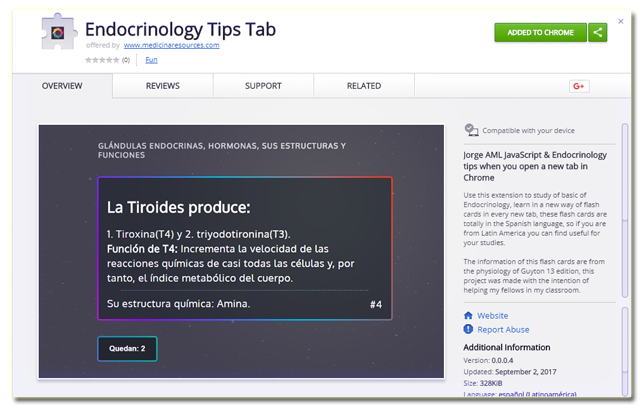Click the (0) ratings count
Image resolution: width=640 pixels, height=409 pixels.
coord(126,60)
